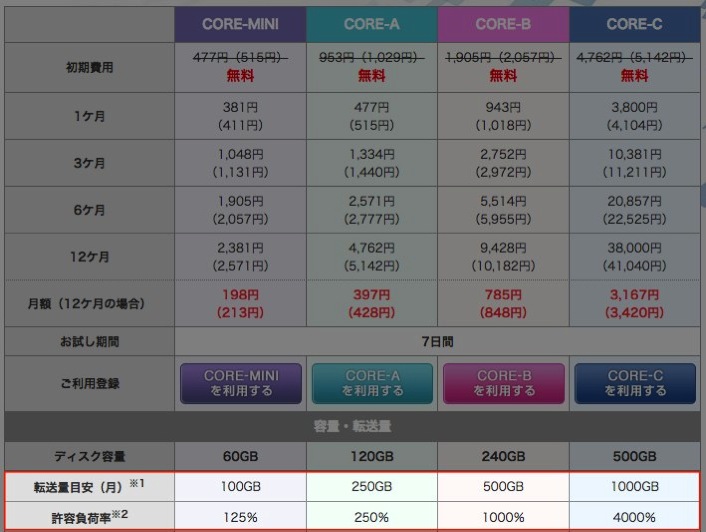Click the CORE-MINIを利用する button

coord(241,383)
